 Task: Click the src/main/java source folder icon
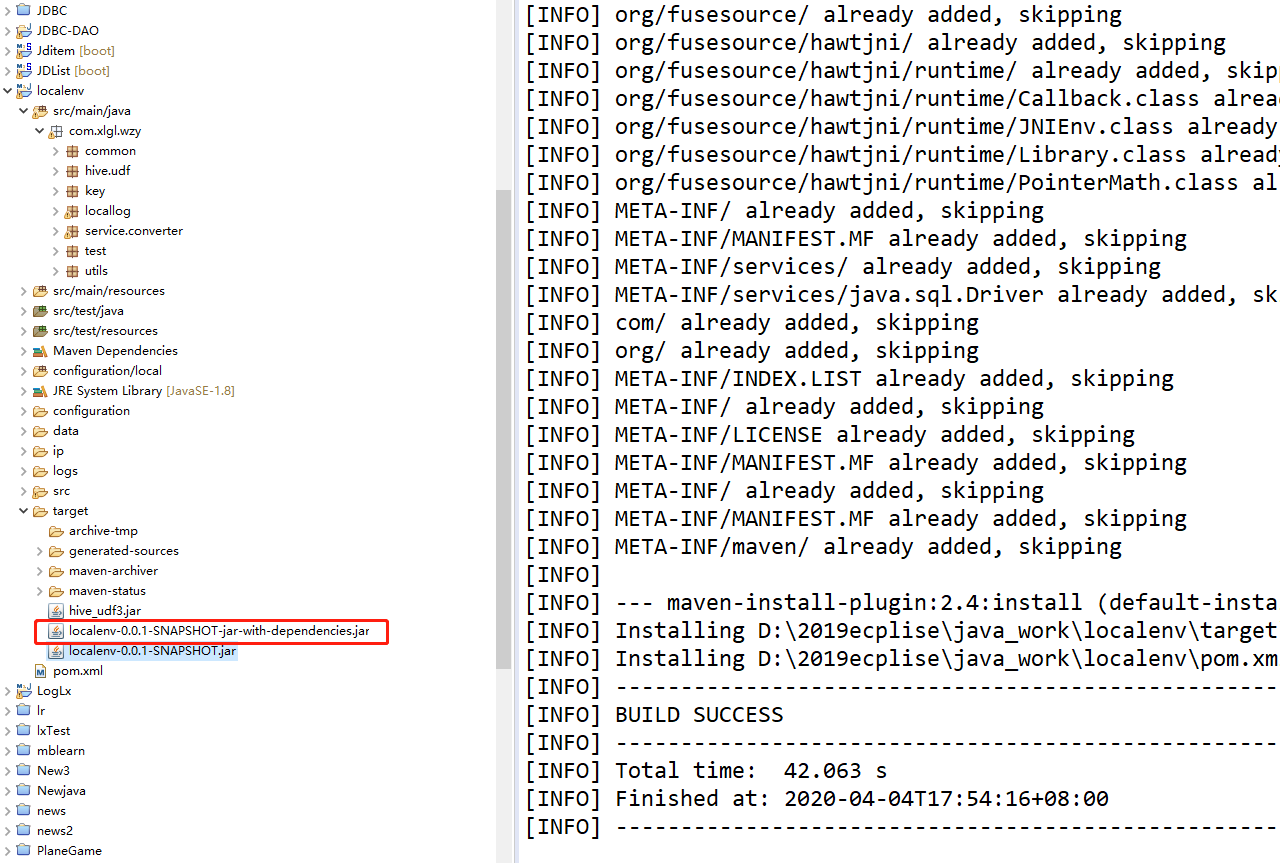40,110
